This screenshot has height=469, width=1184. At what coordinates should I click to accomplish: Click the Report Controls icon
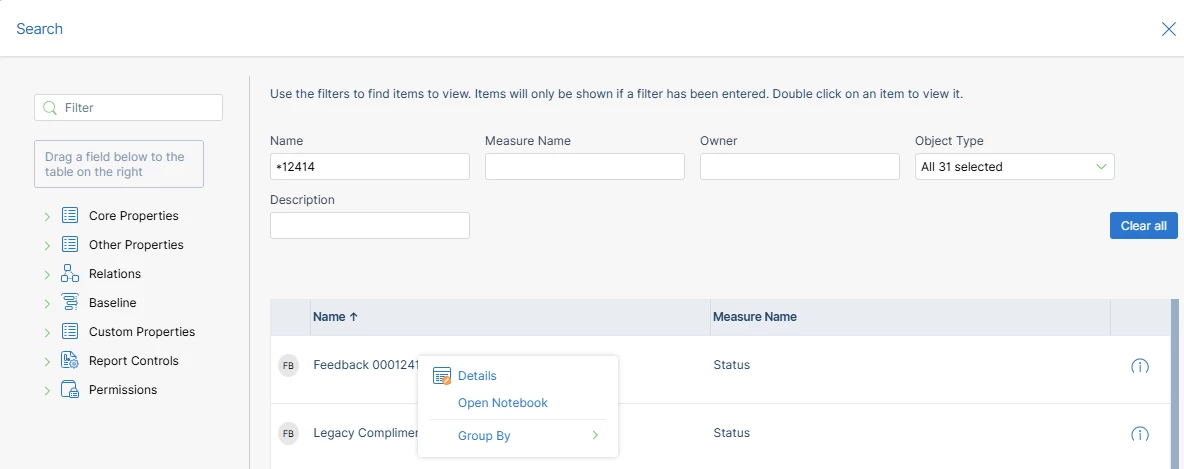(x=70, y=361)
